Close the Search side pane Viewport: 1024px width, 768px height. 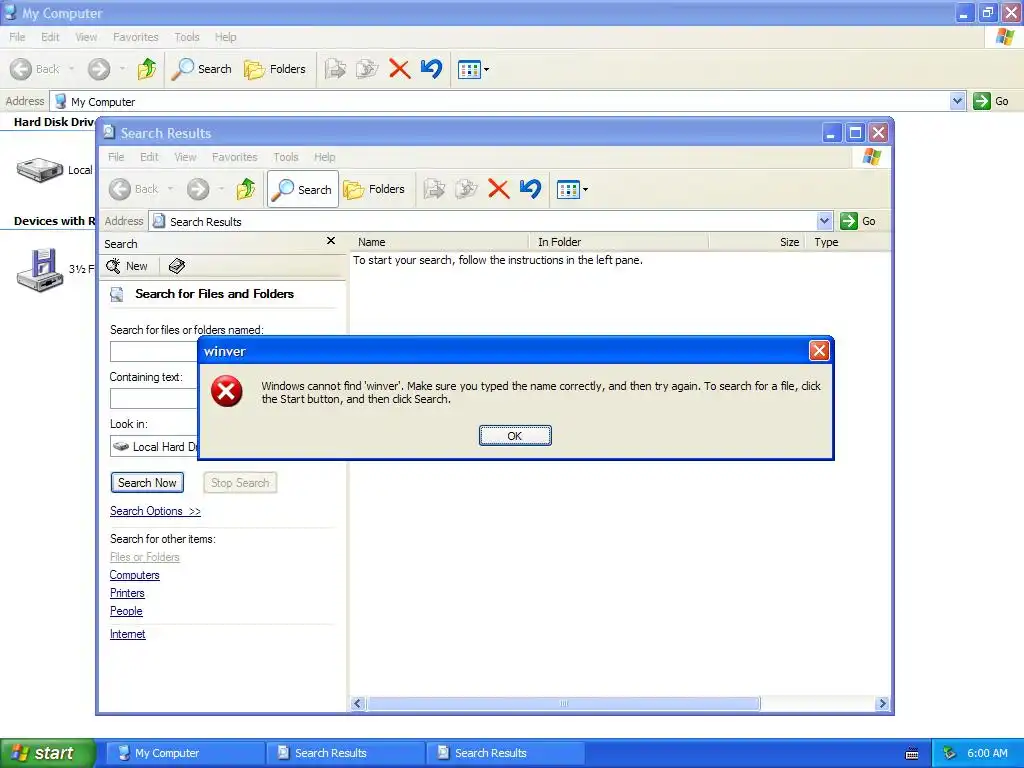click(331, 241)
